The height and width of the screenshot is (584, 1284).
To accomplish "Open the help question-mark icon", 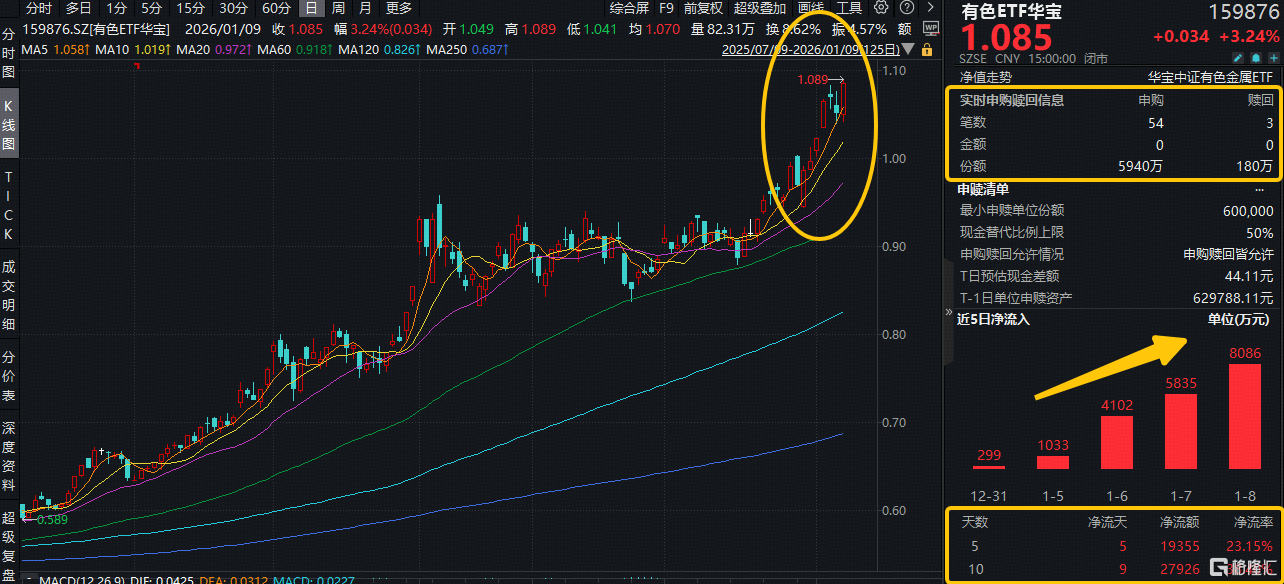I will tap(907, 7).
